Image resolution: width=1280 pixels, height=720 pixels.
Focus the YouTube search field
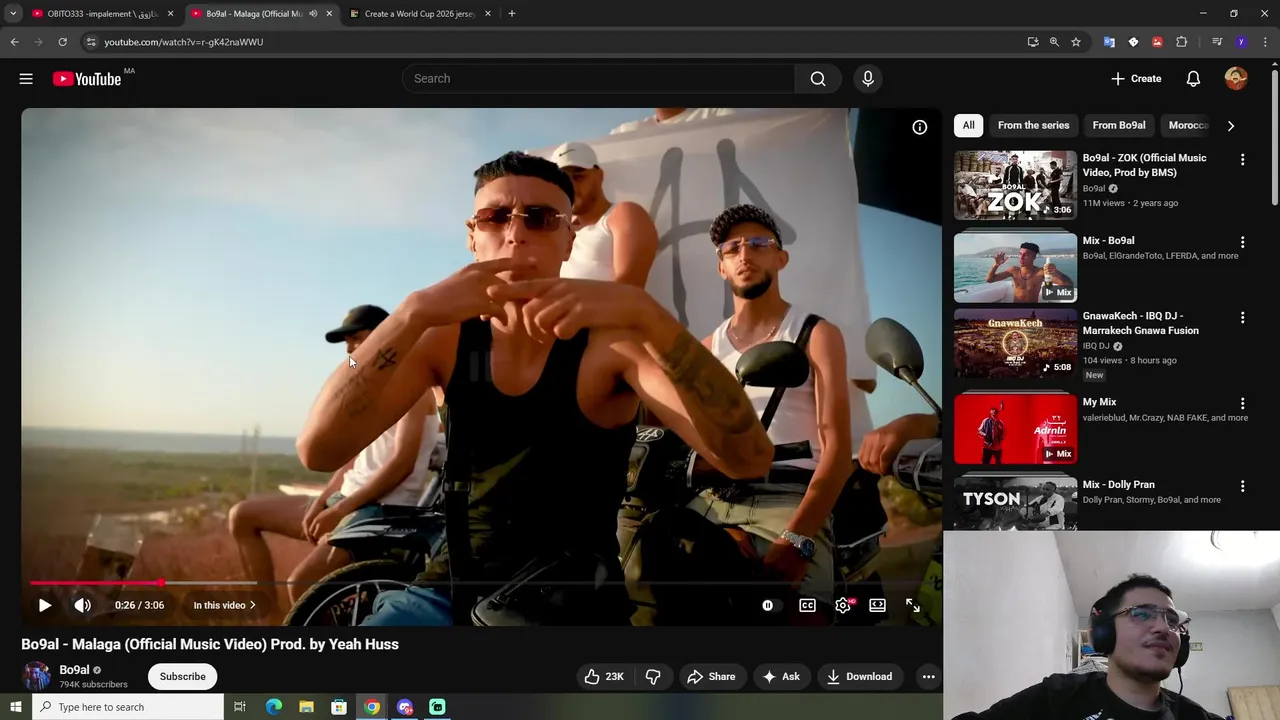(x=598, y=78)
